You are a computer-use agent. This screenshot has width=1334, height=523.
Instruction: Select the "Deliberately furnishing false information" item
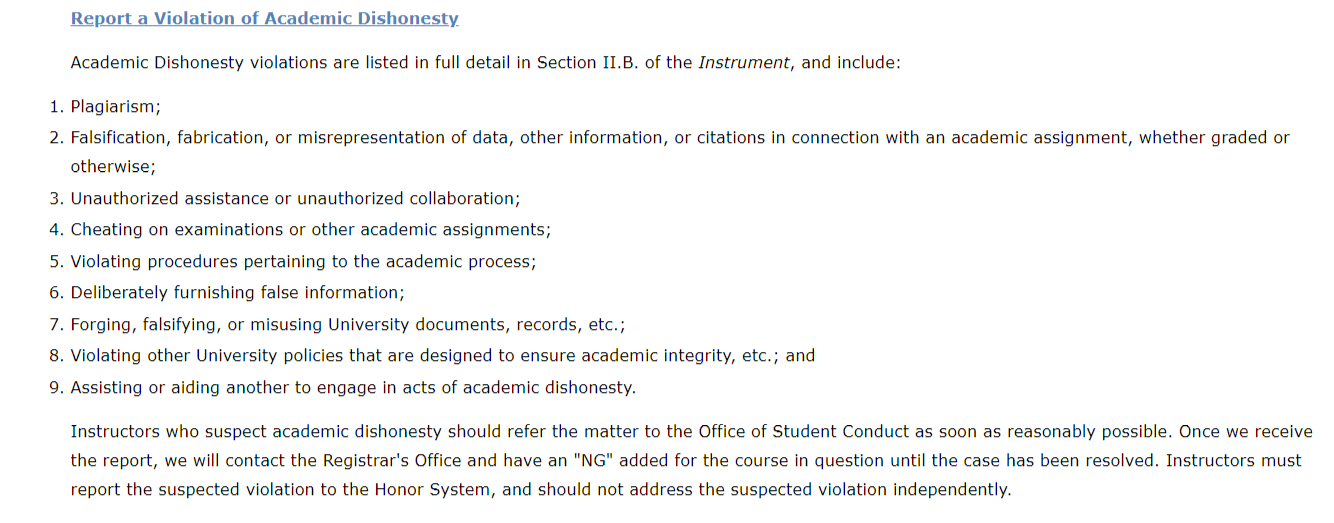click(237, 293)
